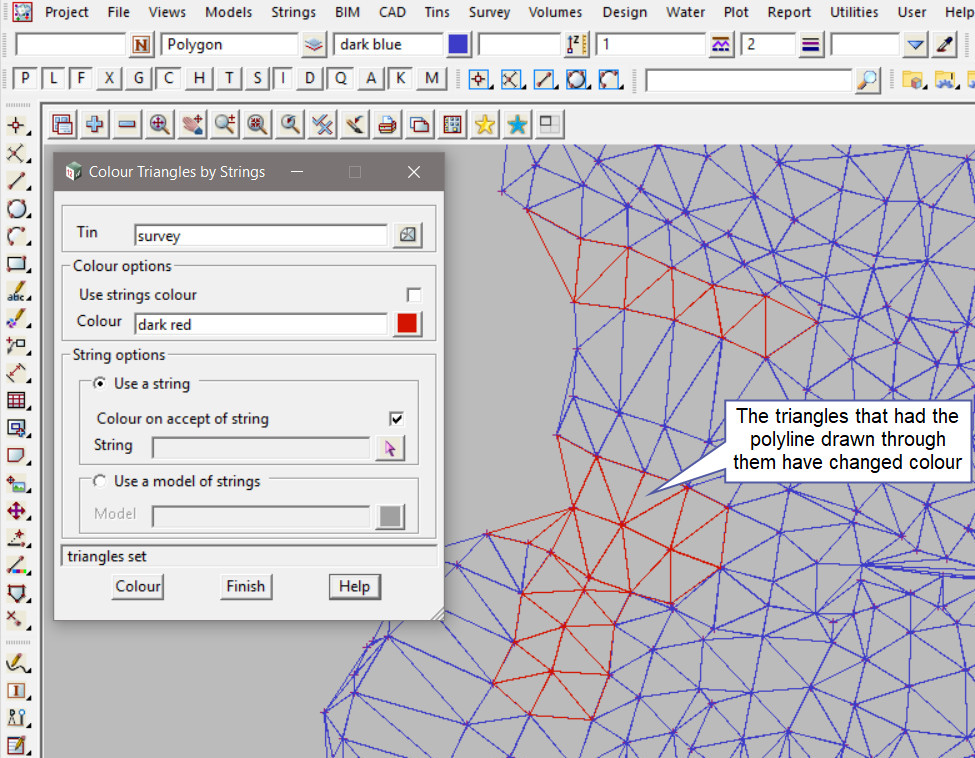Image resolution: width=975 pixels, height=758 pixels.
Task: Click the Finish button
Action: [245, 586]
